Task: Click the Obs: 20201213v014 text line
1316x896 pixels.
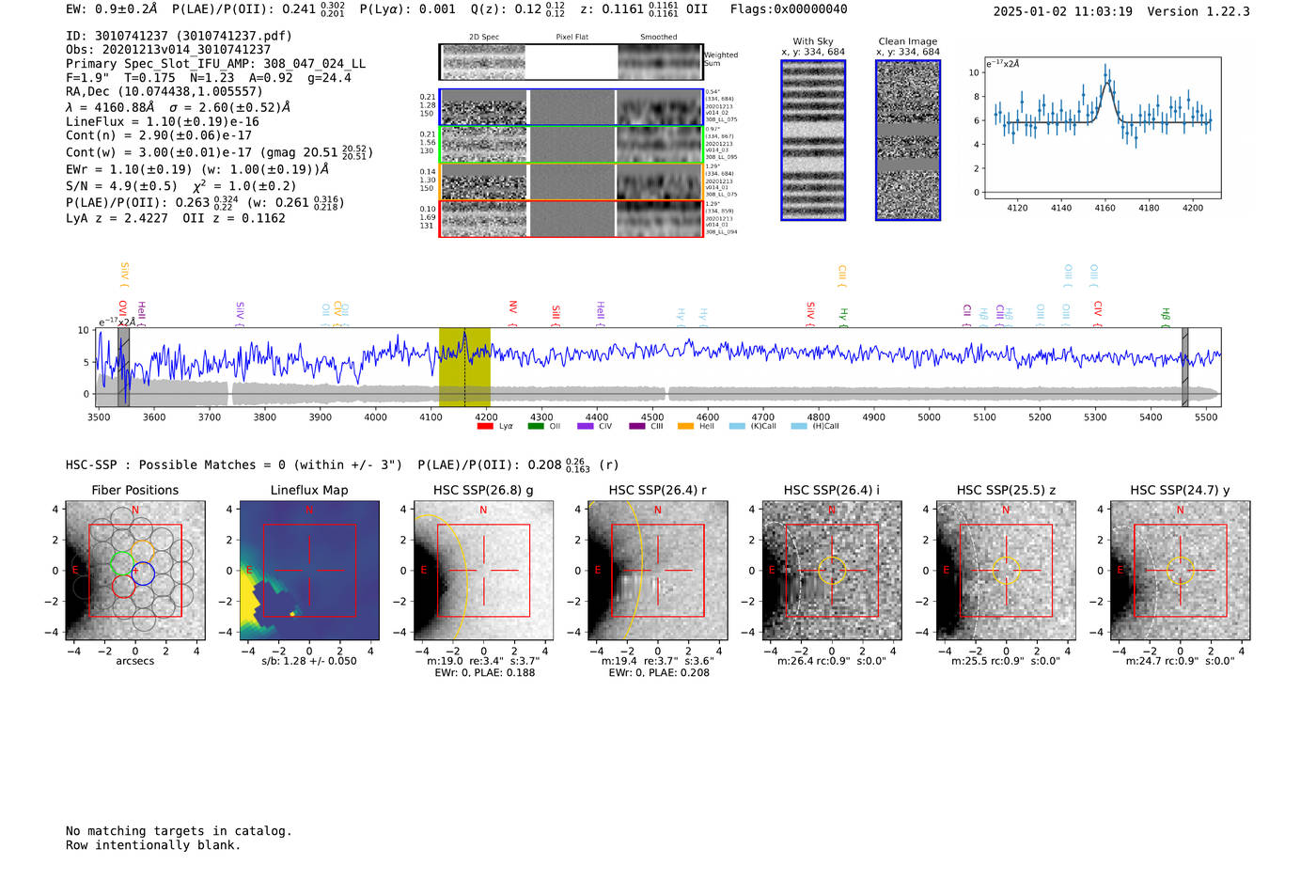Action: click(168, 50)
